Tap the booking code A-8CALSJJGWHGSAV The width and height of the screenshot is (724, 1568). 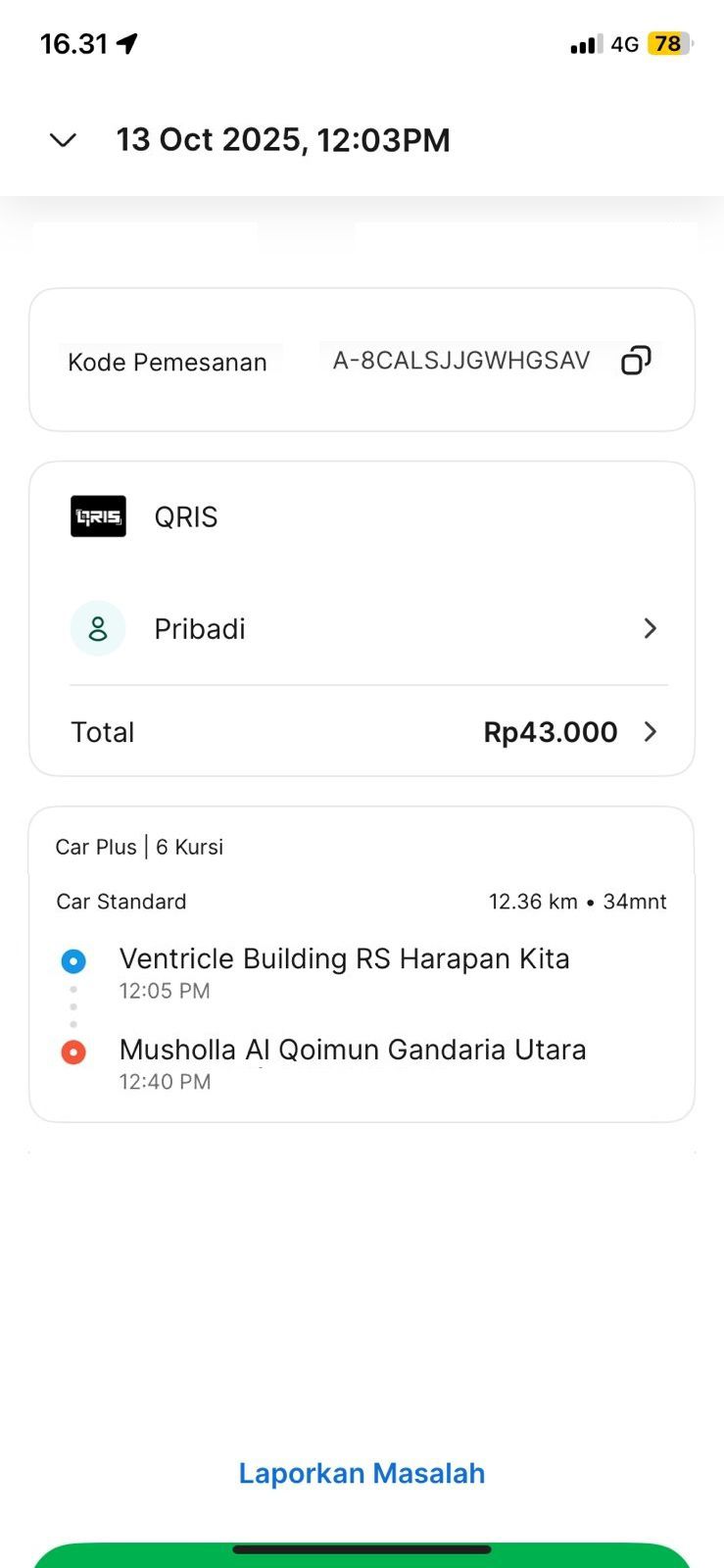(460, 361)
